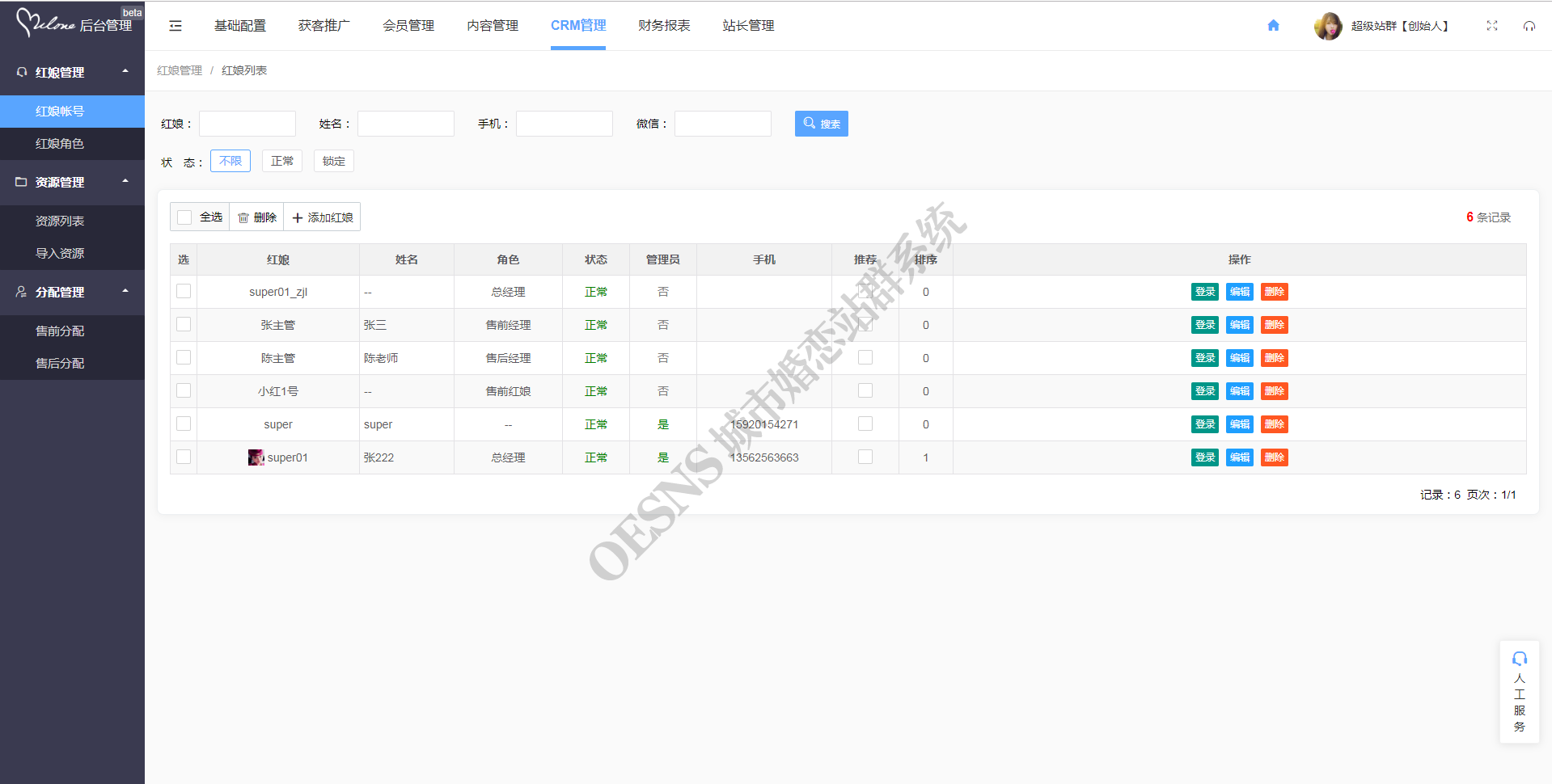Click the headset support icon top right
This screenshot has height=784, width=1552.
point(1529,26)
